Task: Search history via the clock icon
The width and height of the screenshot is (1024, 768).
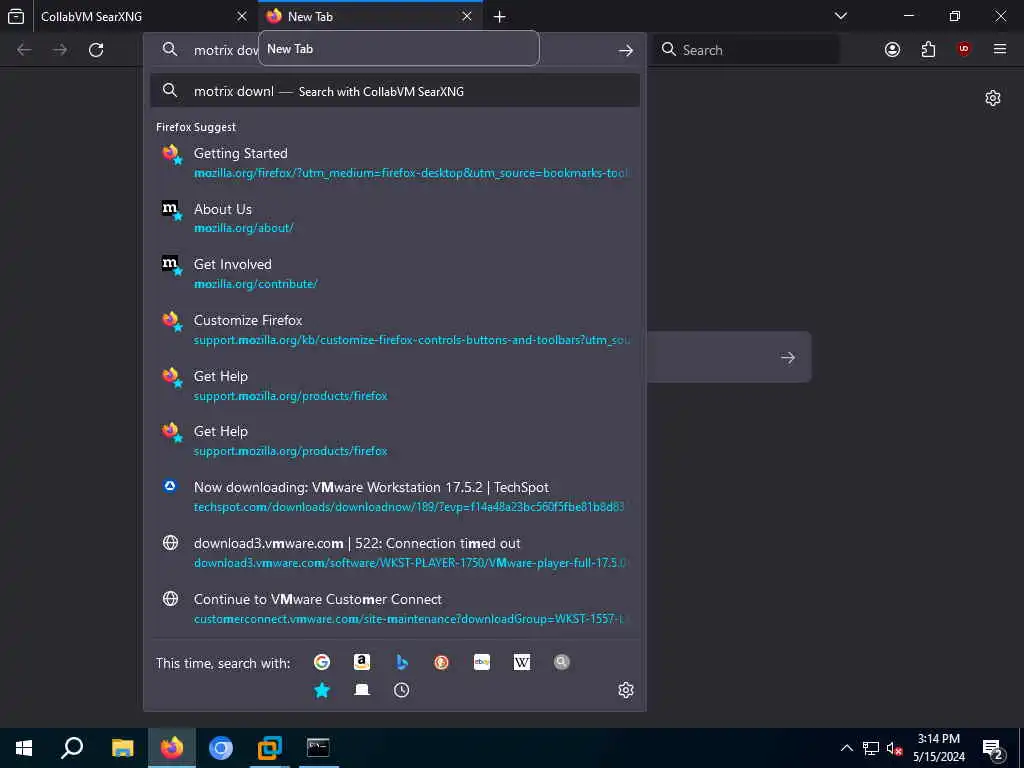Action: click(402, 690)
